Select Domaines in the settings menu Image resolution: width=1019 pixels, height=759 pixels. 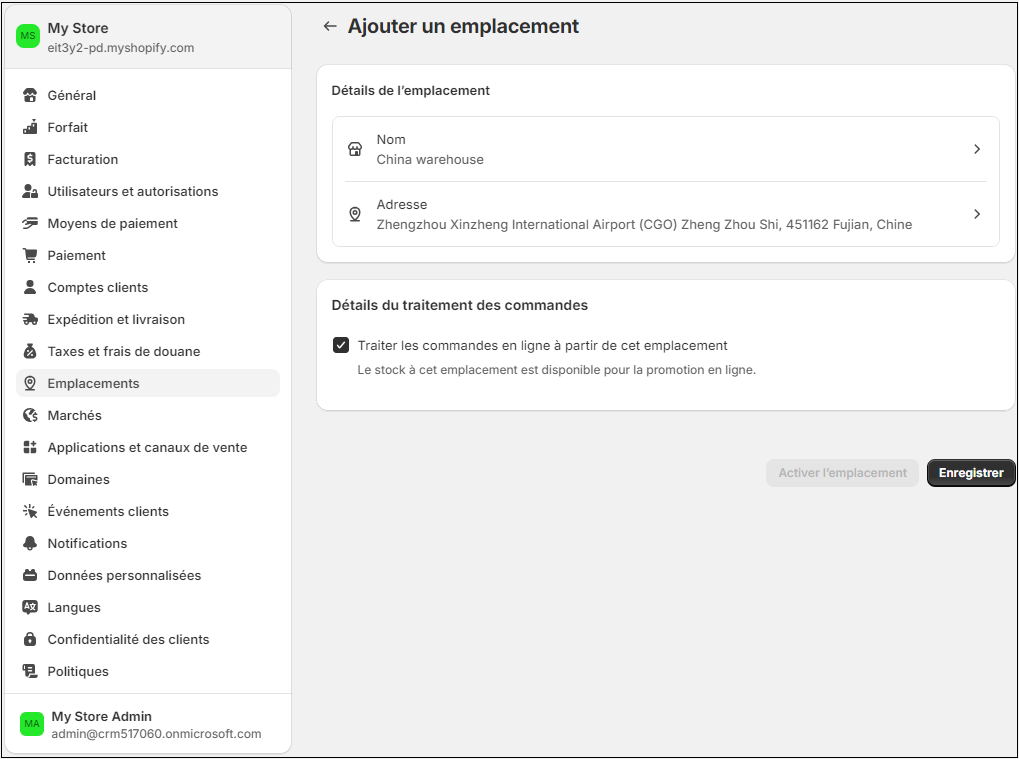79,480
